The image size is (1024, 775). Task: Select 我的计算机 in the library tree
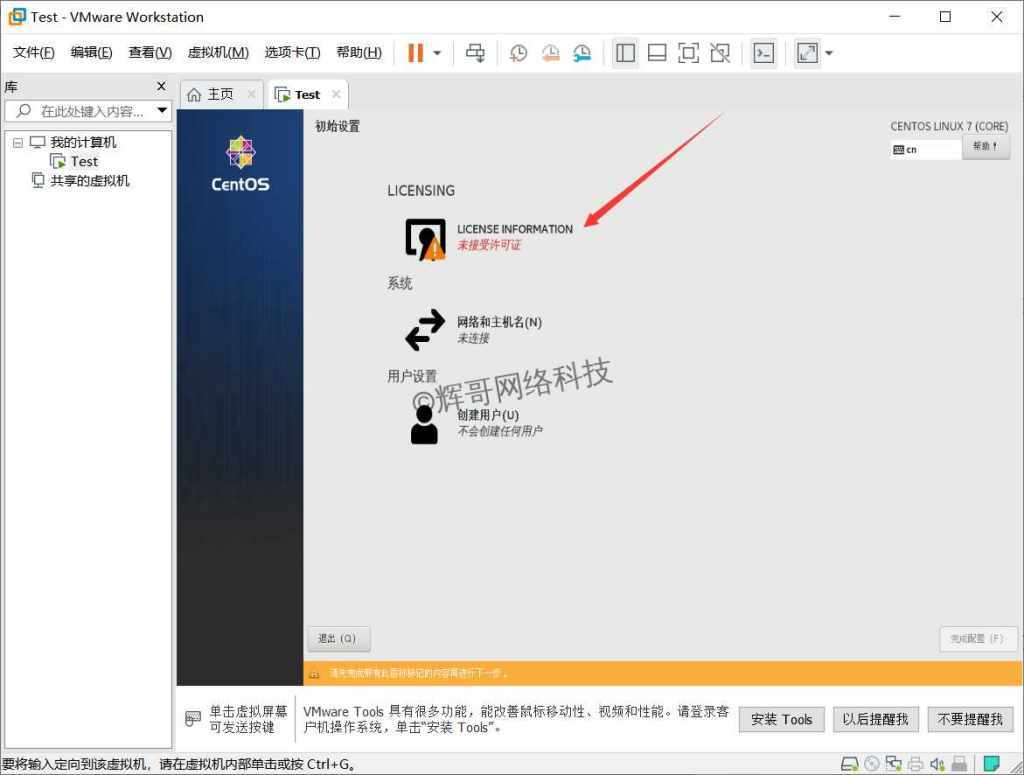point(83,142)
